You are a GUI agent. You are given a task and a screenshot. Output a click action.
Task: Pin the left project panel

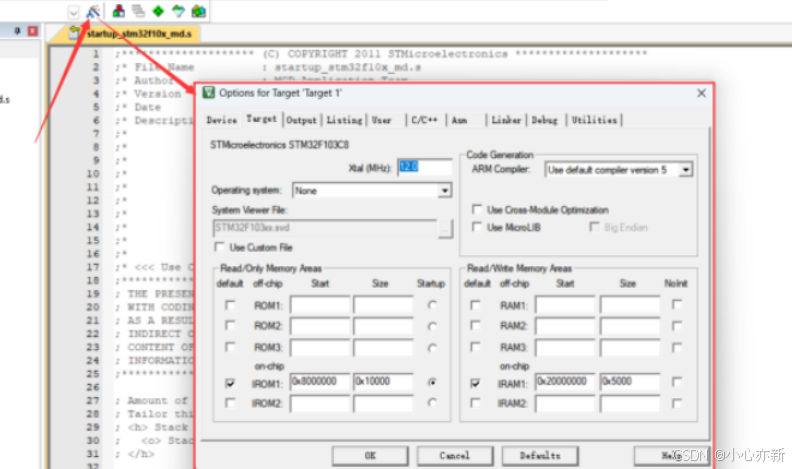pos(17,31)
